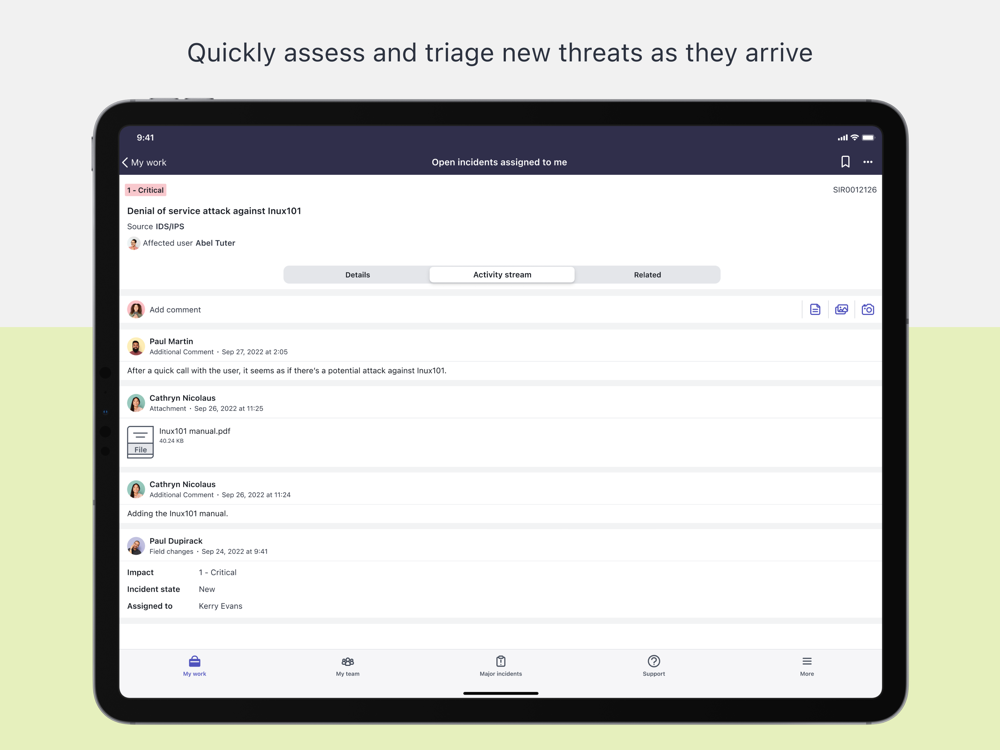Attach a photo from gallery icon
Image resolution: width=1000 pixels, height=750 pixels.
click(x=841, y=310)
